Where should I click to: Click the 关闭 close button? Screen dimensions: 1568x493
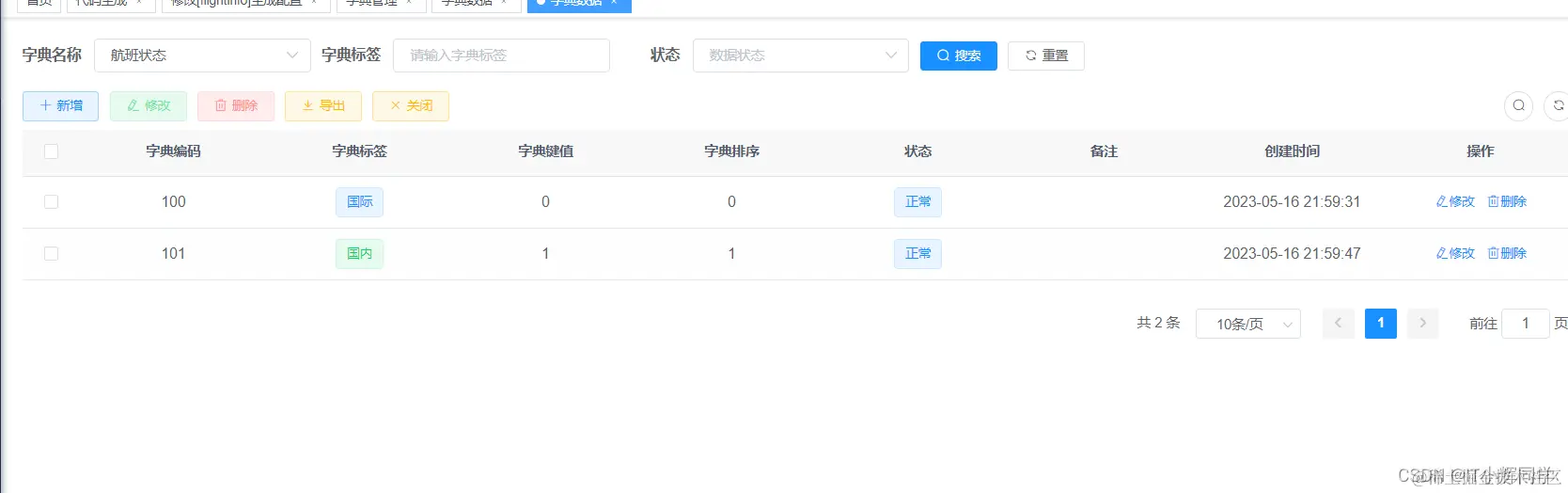coord(411,105)
